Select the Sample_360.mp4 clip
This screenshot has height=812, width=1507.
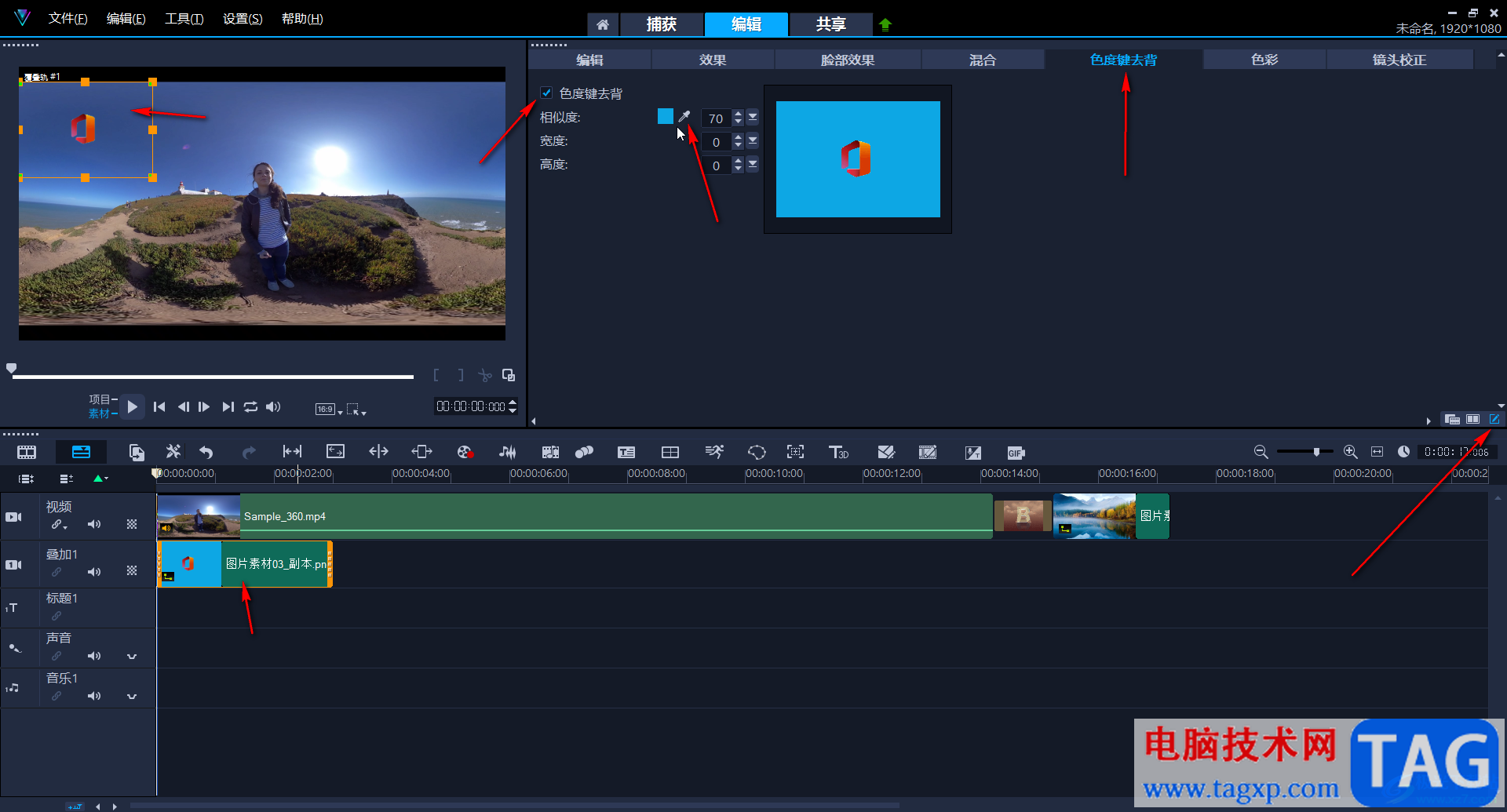575,515
